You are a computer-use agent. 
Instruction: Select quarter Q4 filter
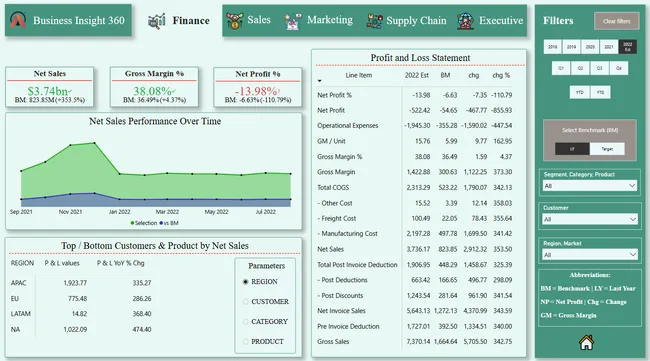pos(619,68)
